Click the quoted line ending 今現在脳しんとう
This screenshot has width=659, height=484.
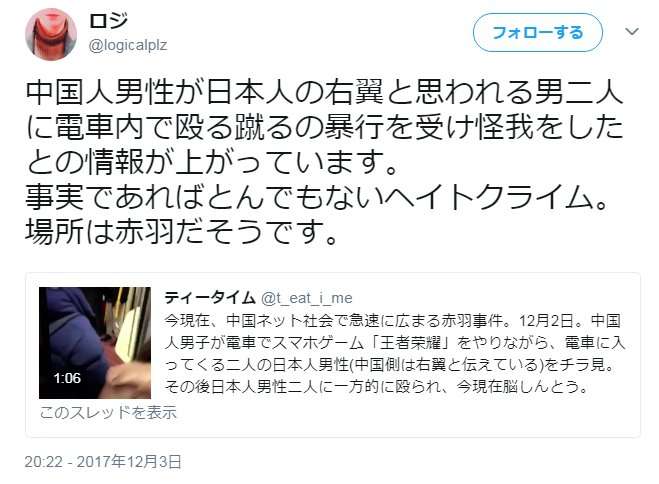click(377, 387)
